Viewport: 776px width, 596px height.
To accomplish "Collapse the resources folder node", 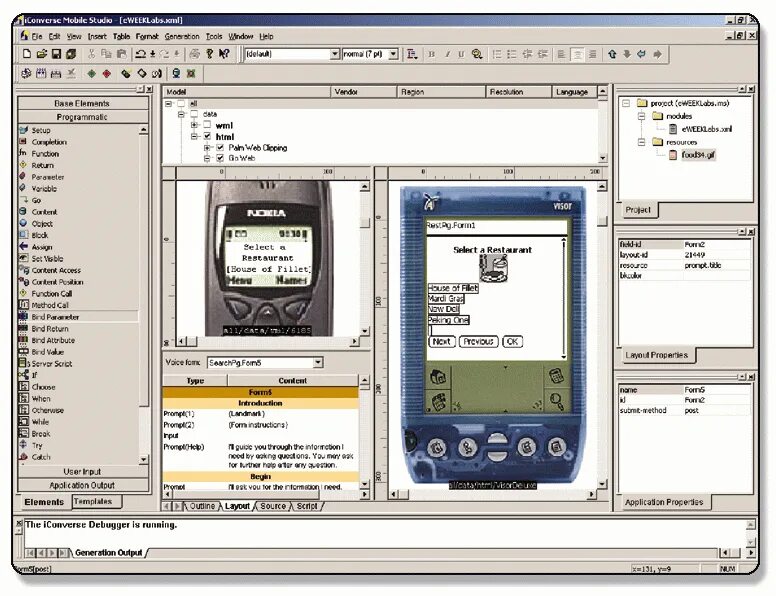I will point(641,142).
